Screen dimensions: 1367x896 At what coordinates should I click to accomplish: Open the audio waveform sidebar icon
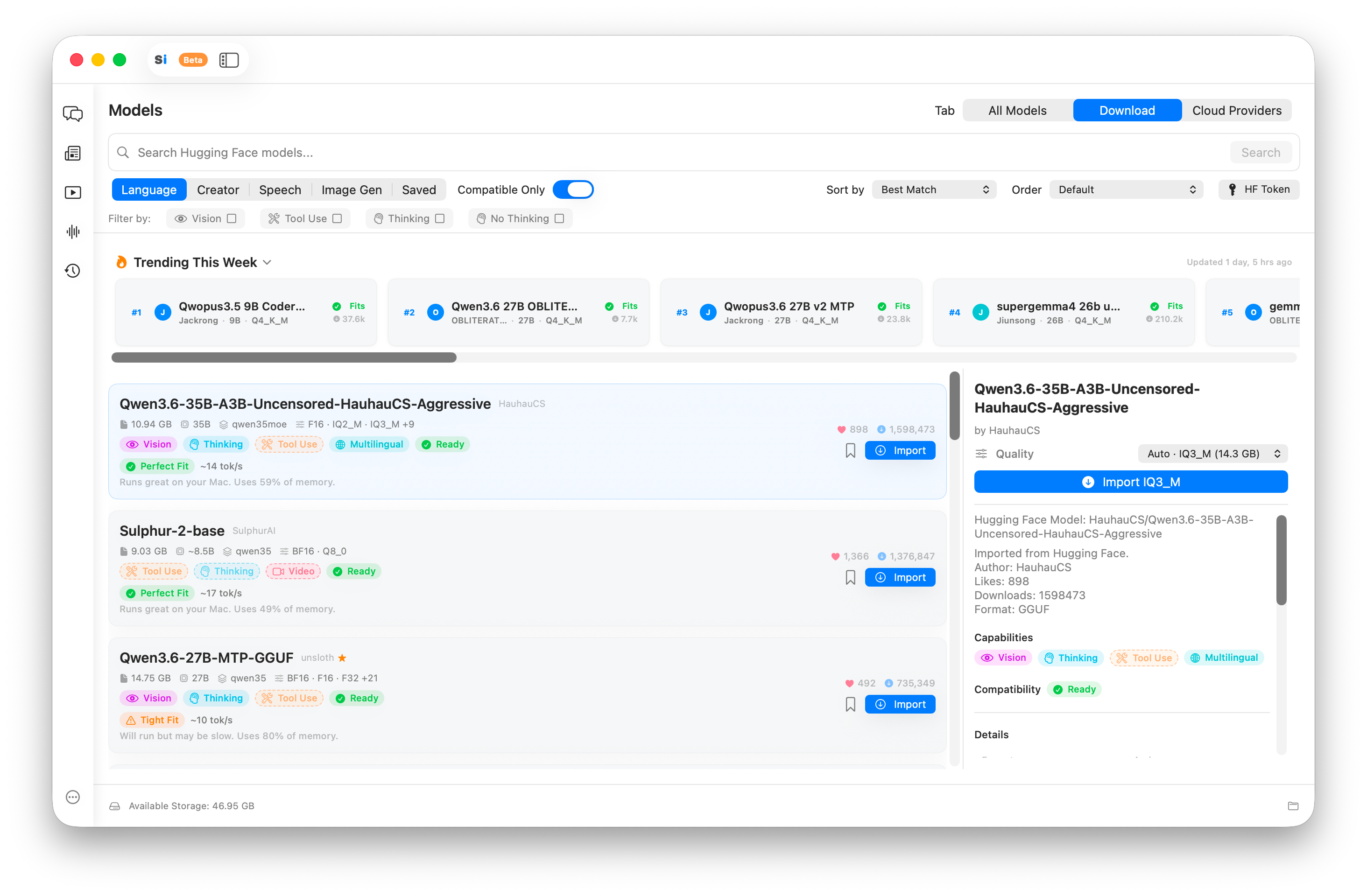tap(73, 231)
